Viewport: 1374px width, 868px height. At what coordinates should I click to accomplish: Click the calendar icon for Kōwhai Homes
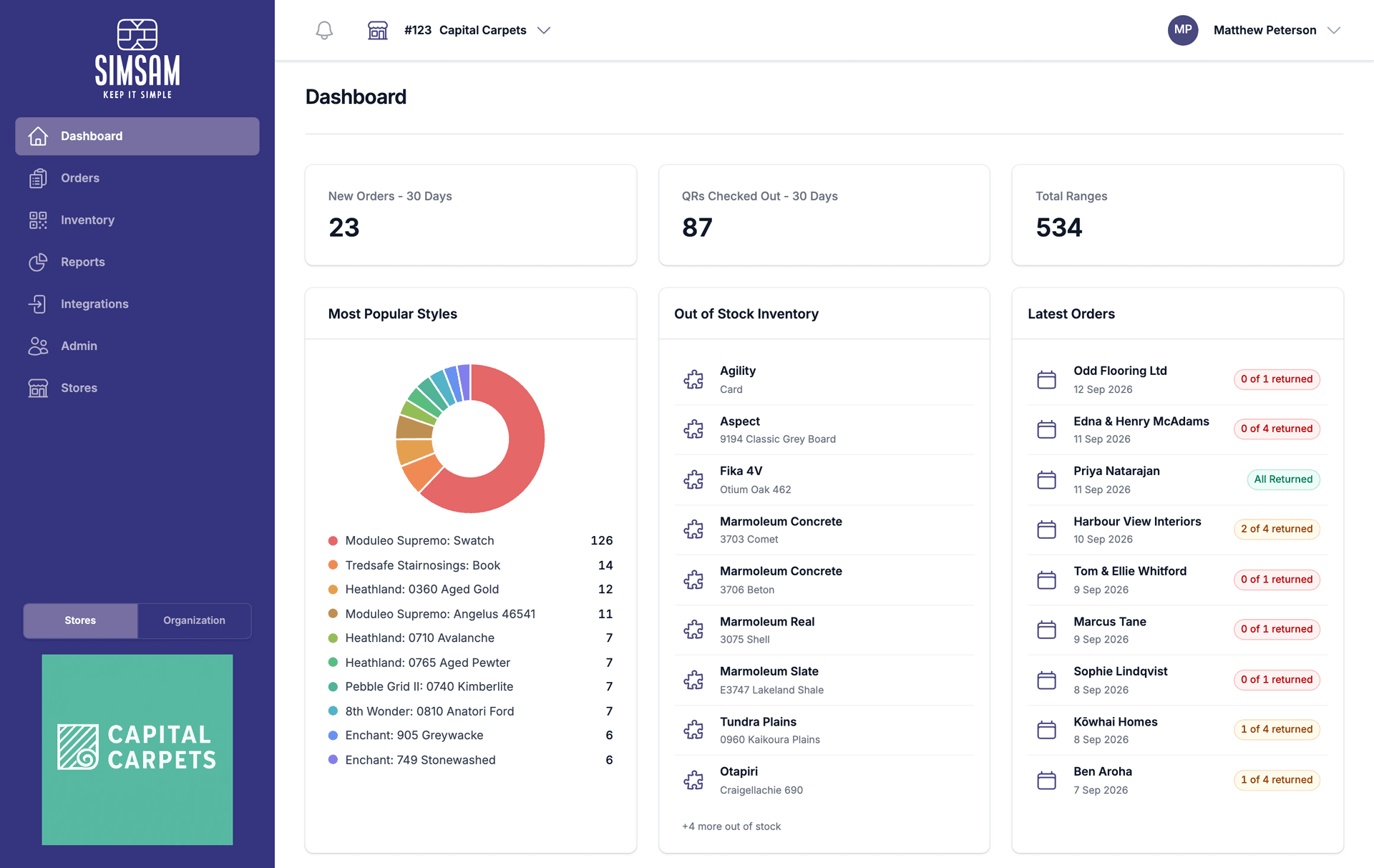(1047, 730)
